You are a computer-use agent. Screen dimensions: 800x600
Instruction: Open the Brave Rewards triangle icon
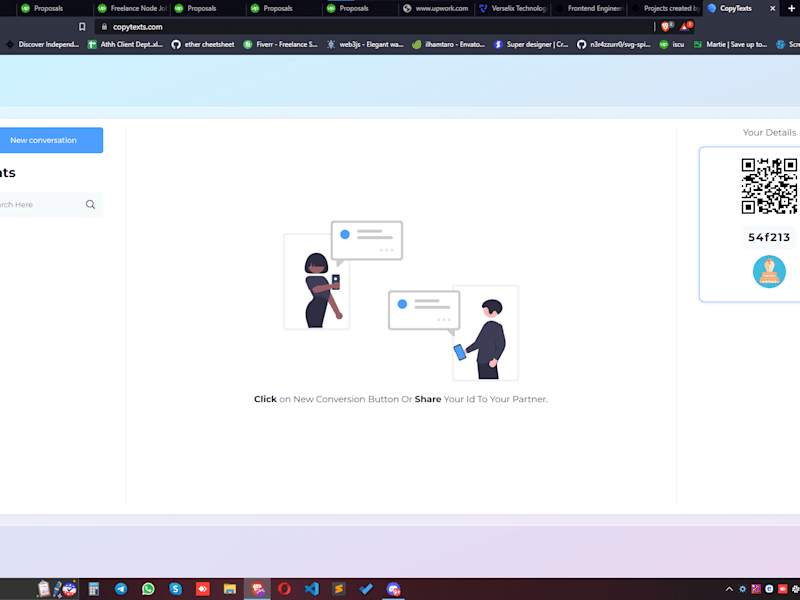click(x=686, y=26)
